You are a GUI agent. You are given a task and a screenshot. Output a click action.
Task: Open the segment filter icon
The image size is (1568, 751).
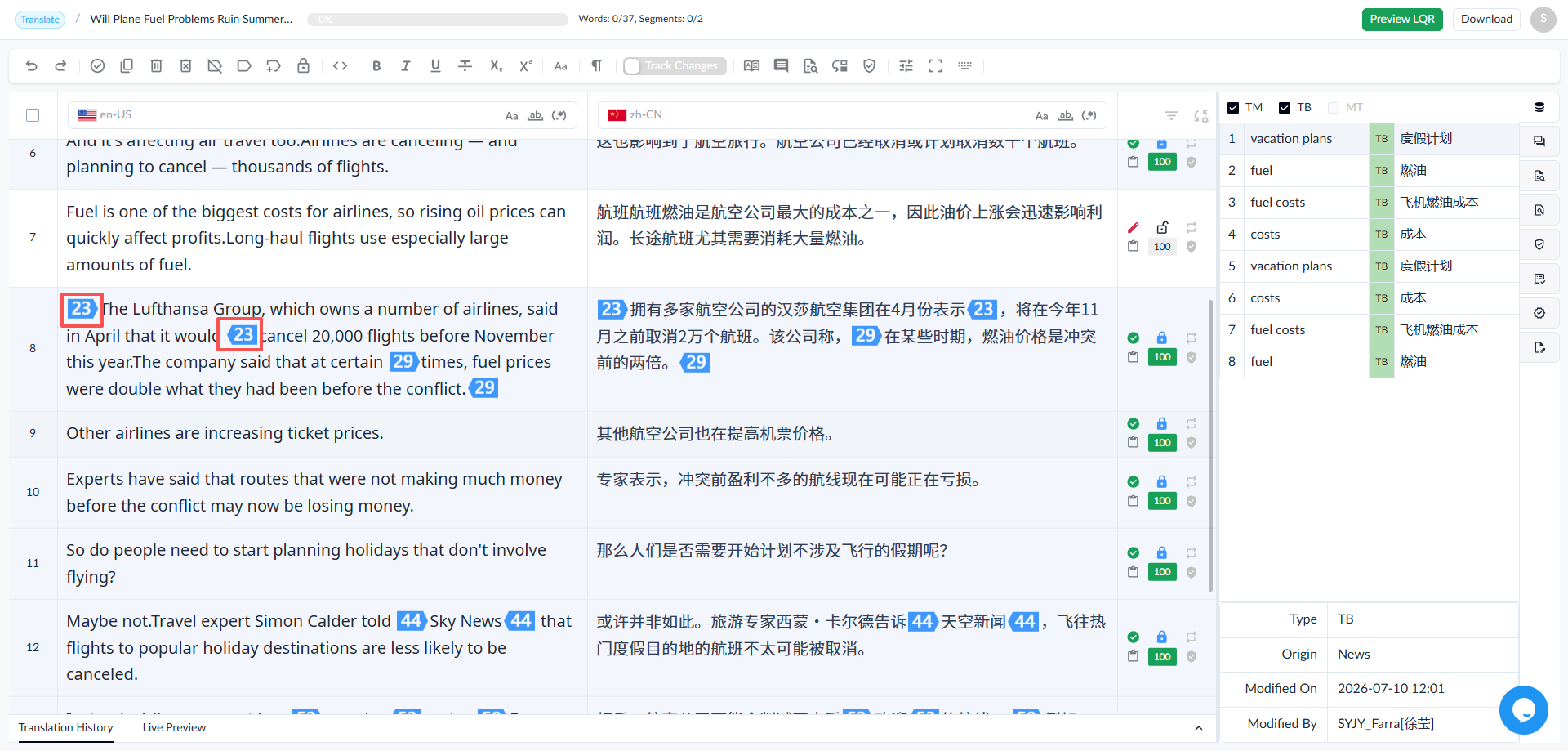[1171, 116]
